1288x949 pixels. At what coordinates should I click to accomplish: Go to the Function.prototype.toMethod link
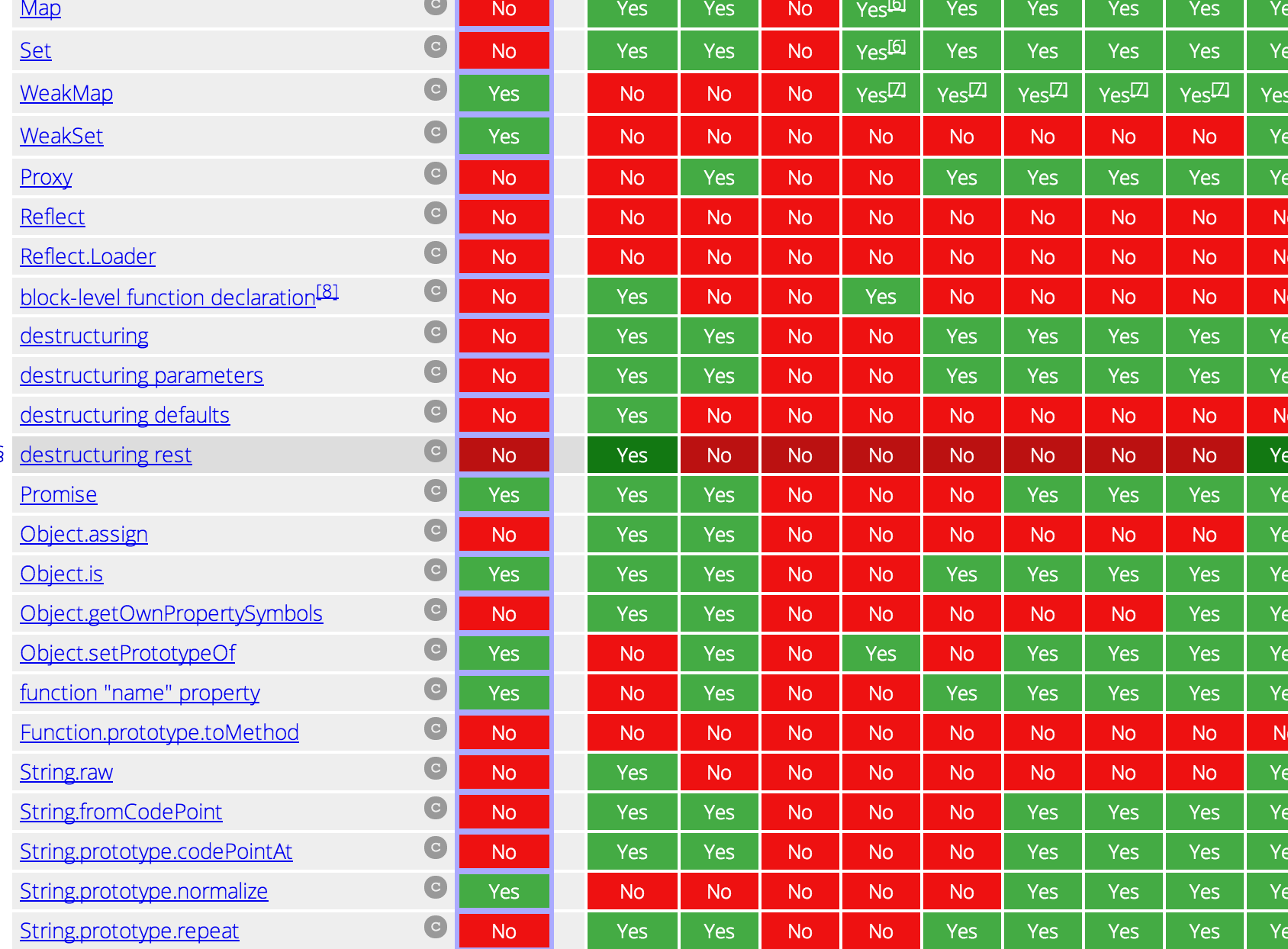pyautogui.click(x=159, y=732)
